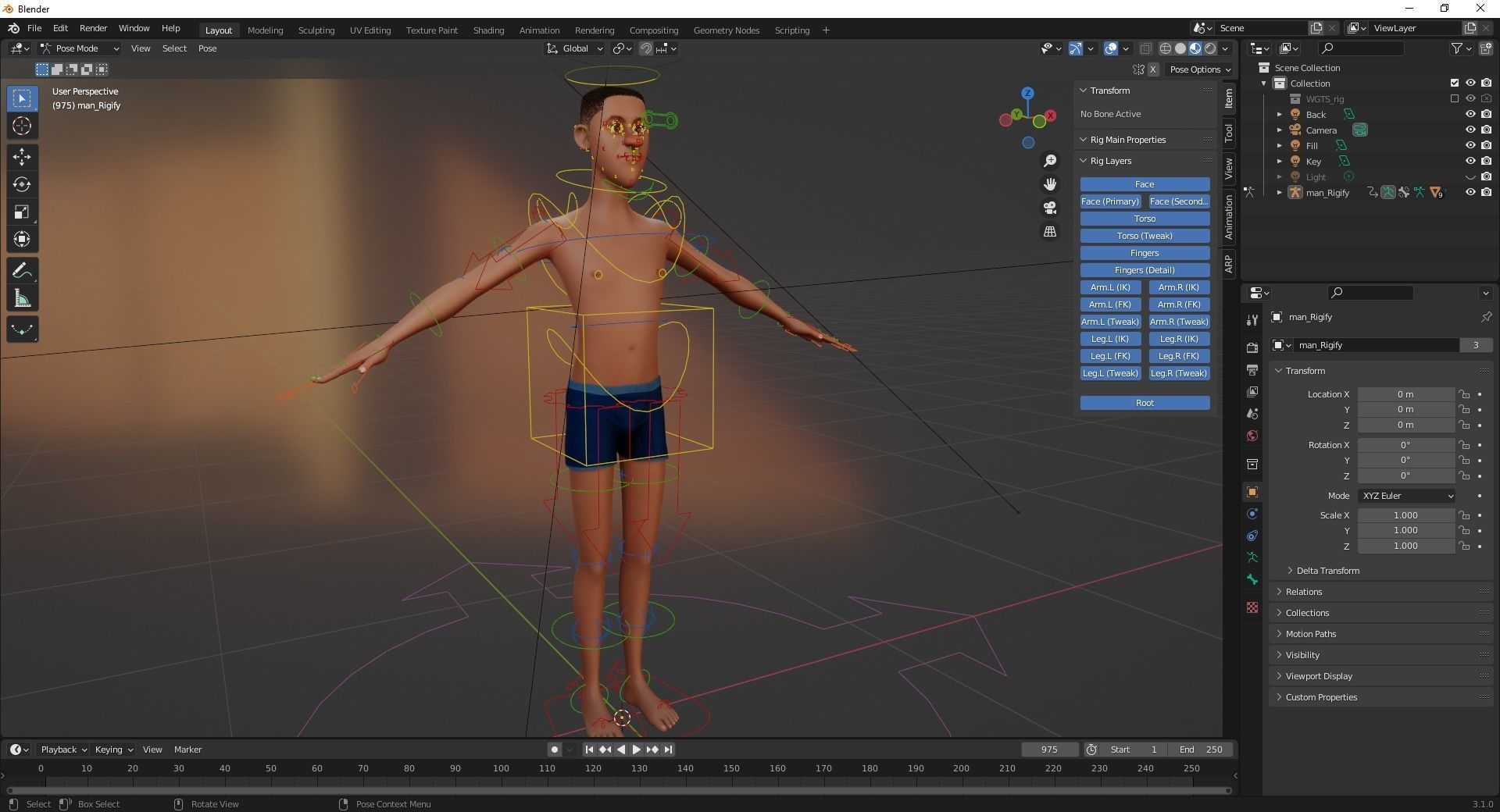Open the Object Constraints properties tab
Viewport: 1500px width, 812px height.
click(x=1252, y=536)
